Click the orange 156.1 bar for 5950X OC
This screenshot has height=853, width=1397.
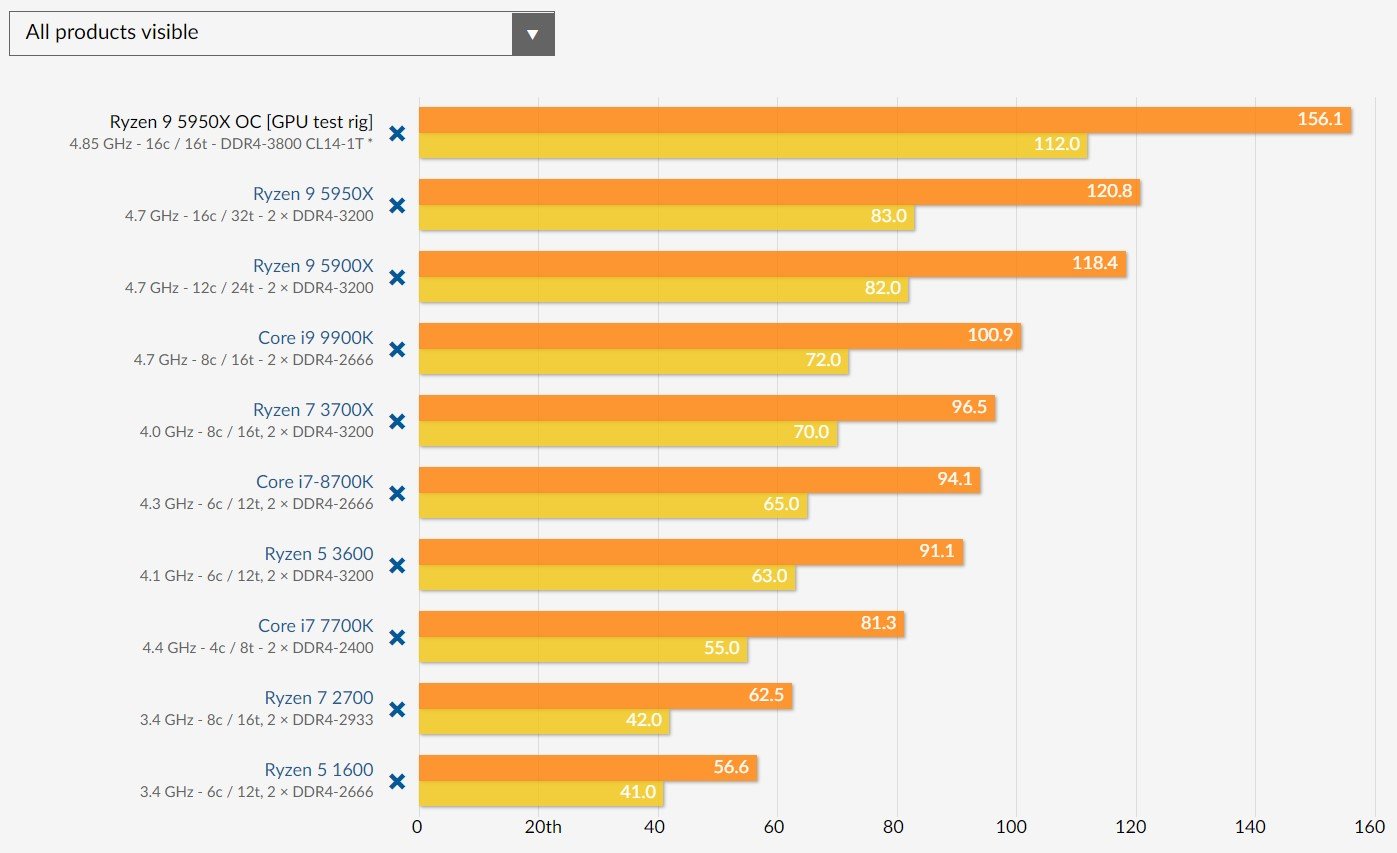(885, 120)
